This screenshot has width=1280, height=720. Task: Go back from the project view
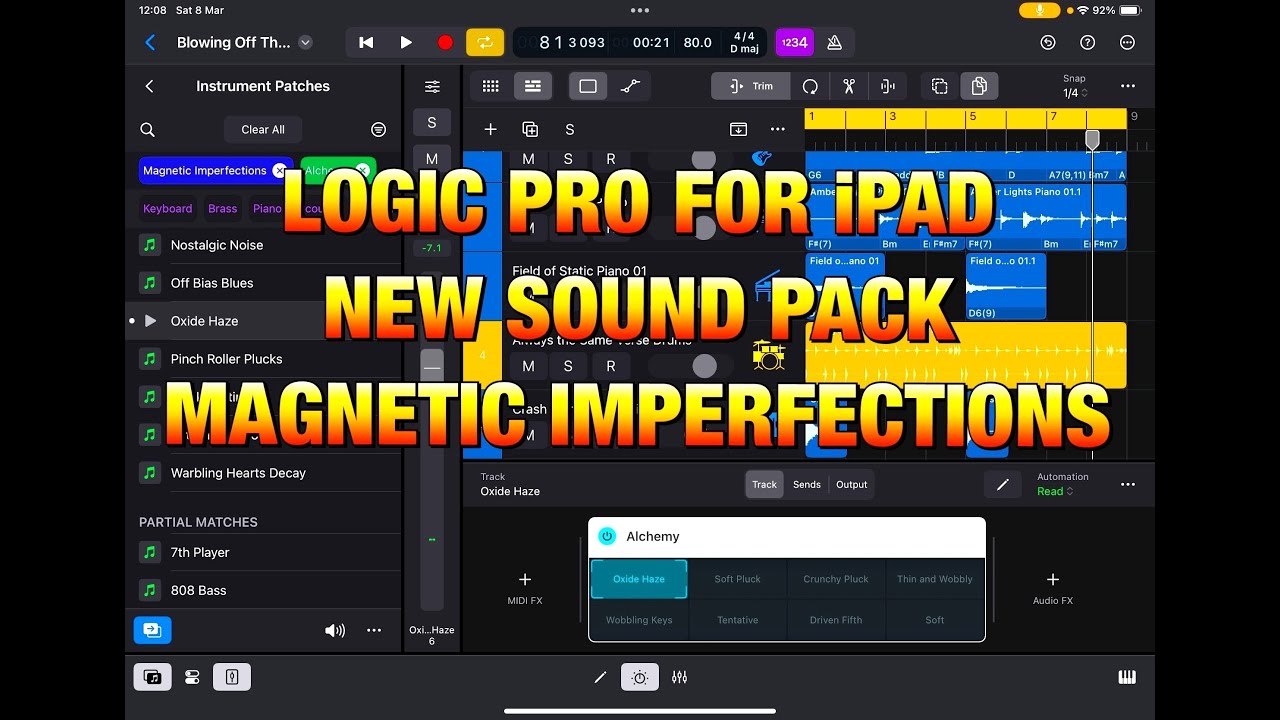tap(150, 42)
